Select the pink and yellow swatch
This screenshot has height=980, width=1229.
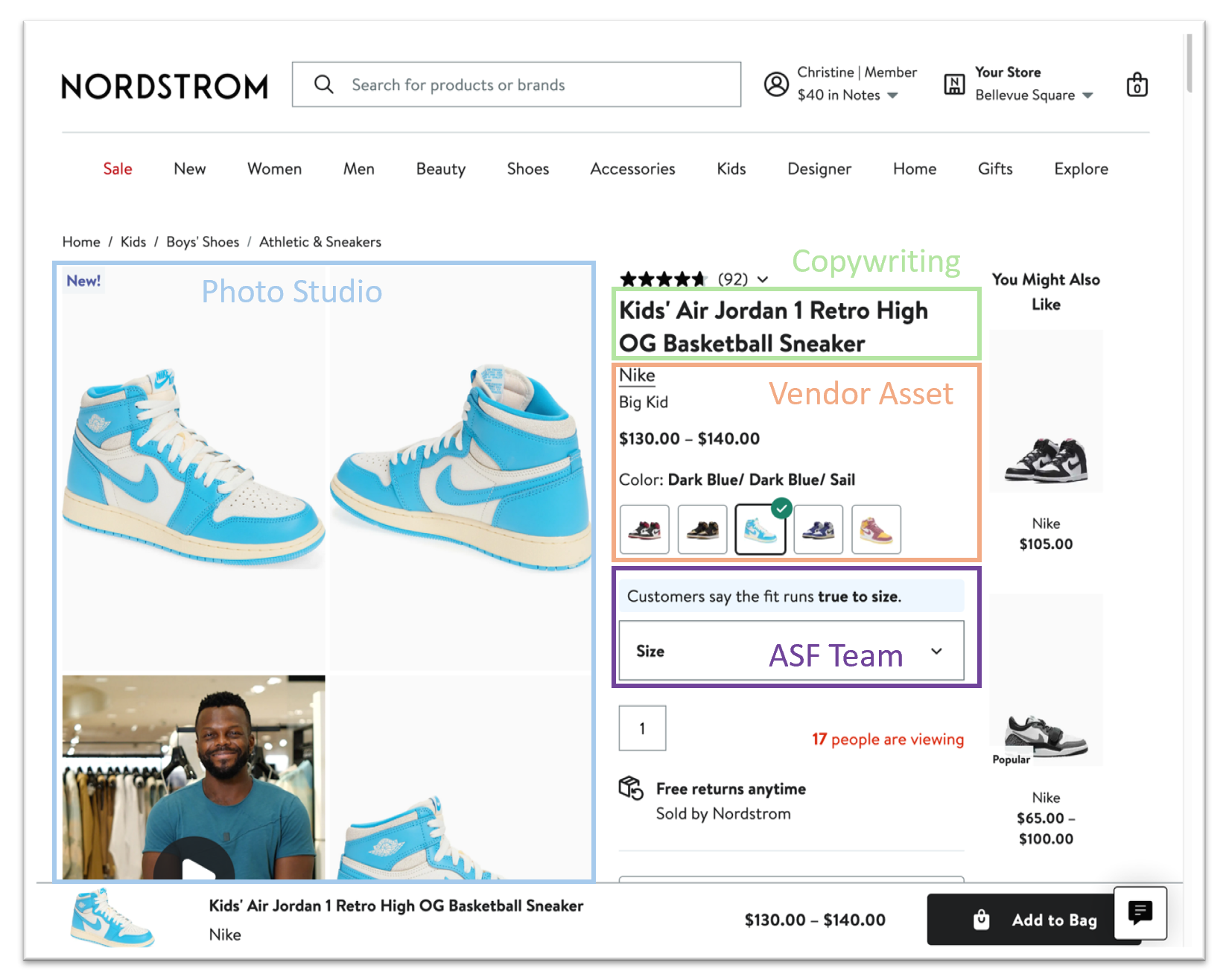click(x=877, y=529)
